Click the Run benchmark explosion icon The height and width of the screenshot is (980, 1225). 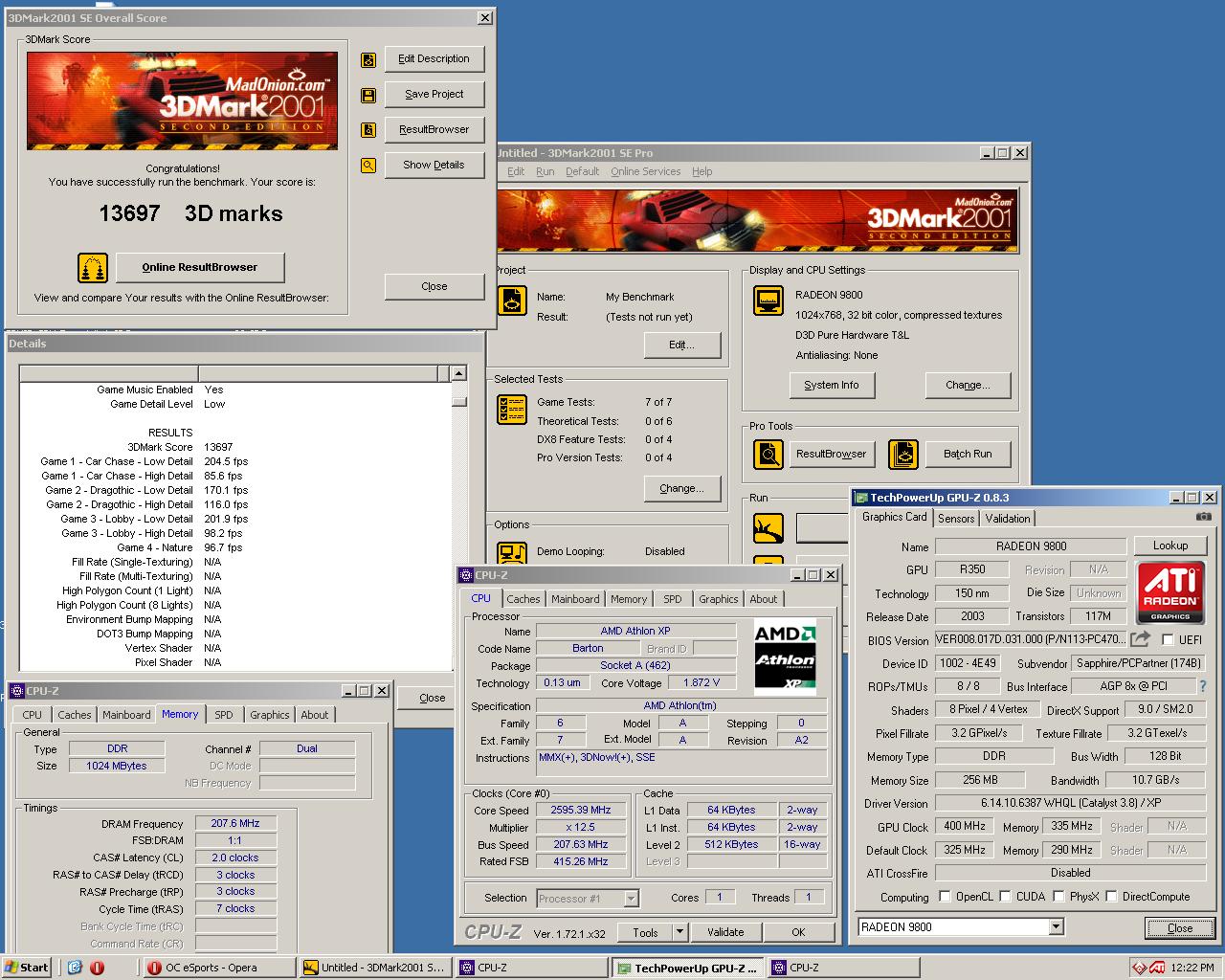768,527
